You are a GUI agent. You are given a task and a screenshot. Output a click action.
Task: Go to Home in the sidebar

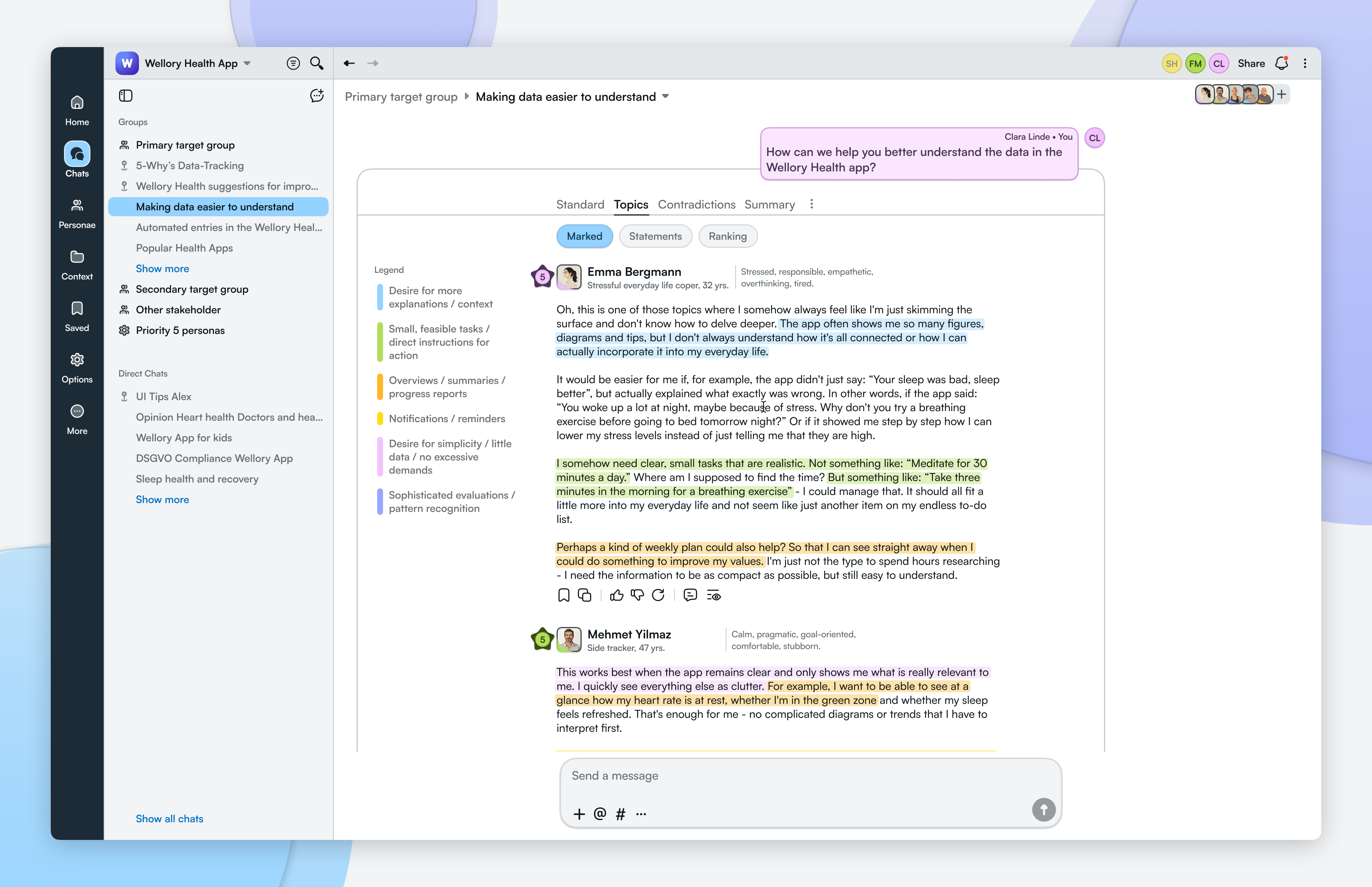point(76,110)
